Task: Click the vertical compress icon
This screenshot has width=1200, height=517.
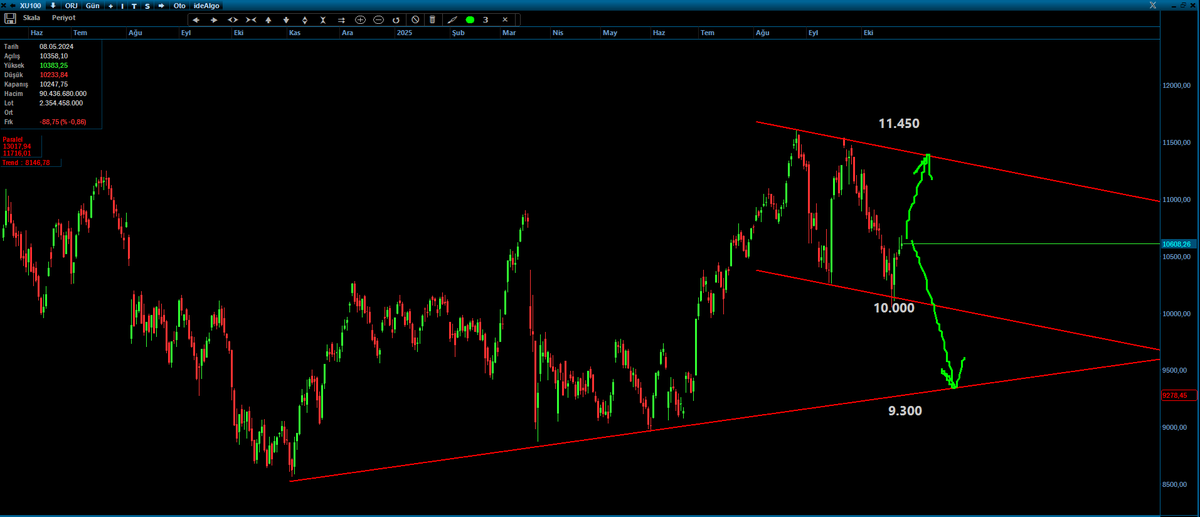Action: (323, 20)
